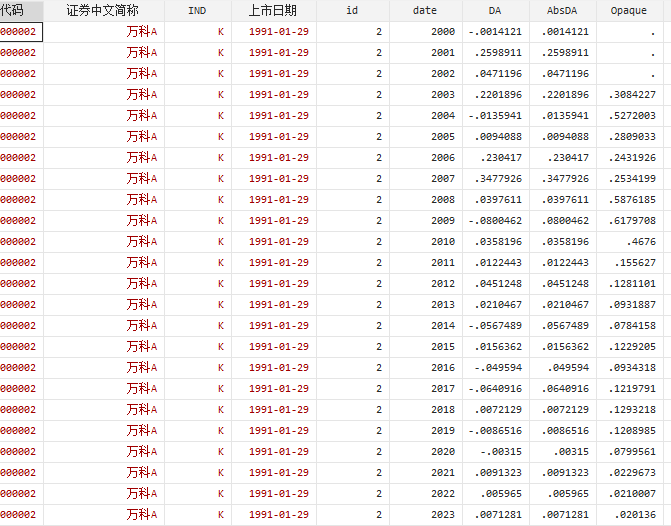This screenshot has height=526, width=671.
Task: Click the IND column header
Action: (197, 10)
